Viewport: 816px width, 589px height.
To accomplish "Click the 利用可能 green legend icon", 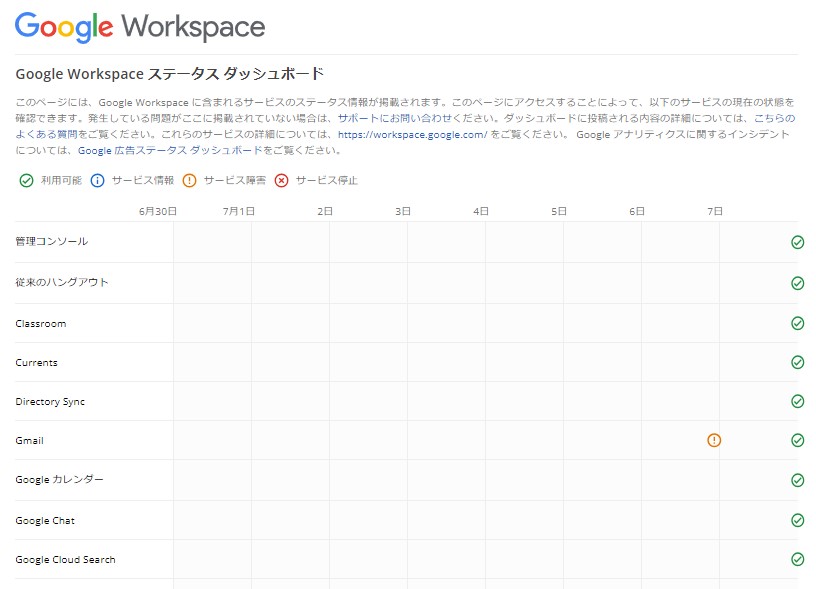I will pyautogui.click(x=26, y=181).
